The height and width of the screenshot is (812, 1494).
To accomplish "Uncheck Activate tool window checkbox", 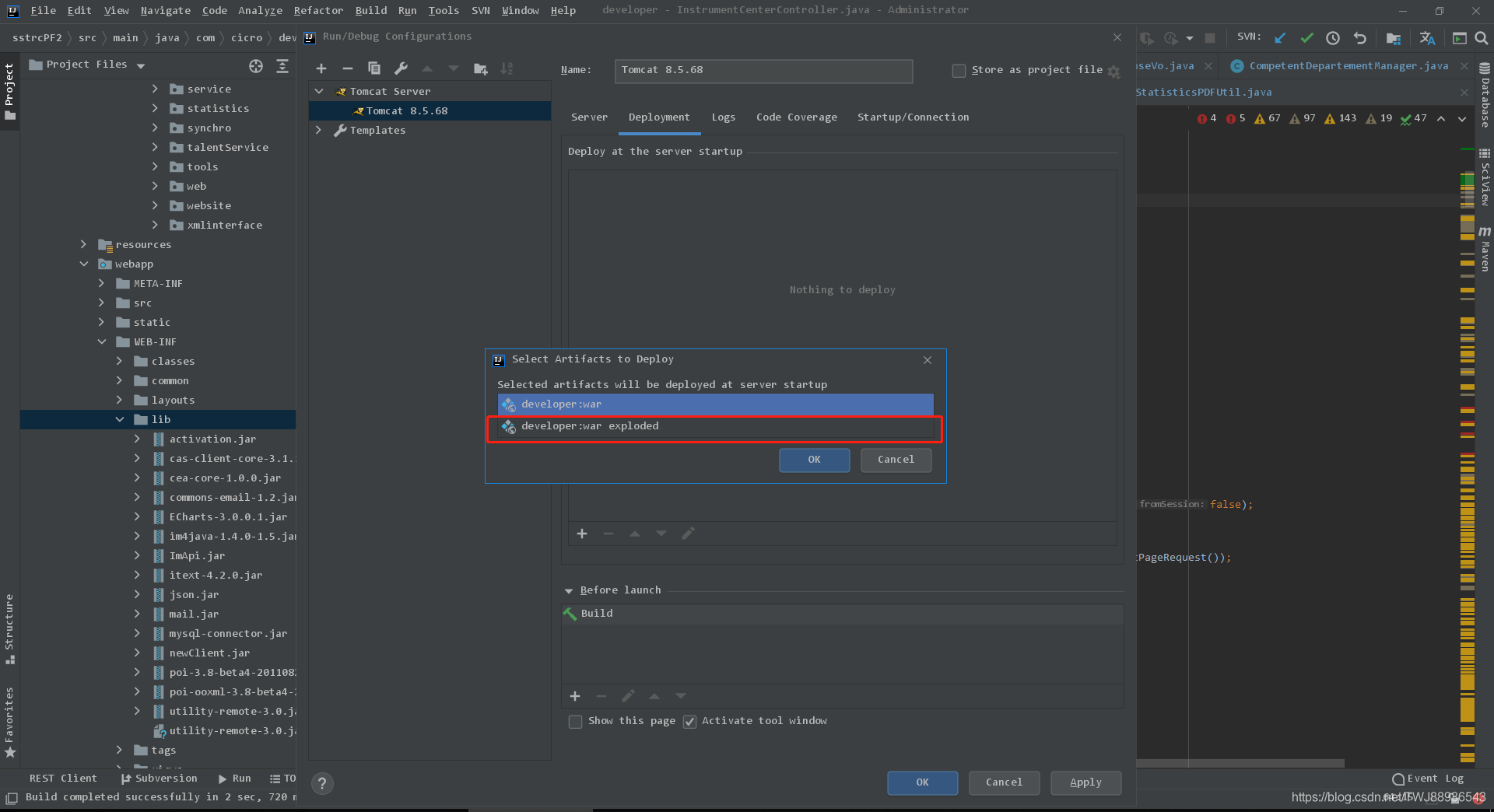I will click(689, 722).
